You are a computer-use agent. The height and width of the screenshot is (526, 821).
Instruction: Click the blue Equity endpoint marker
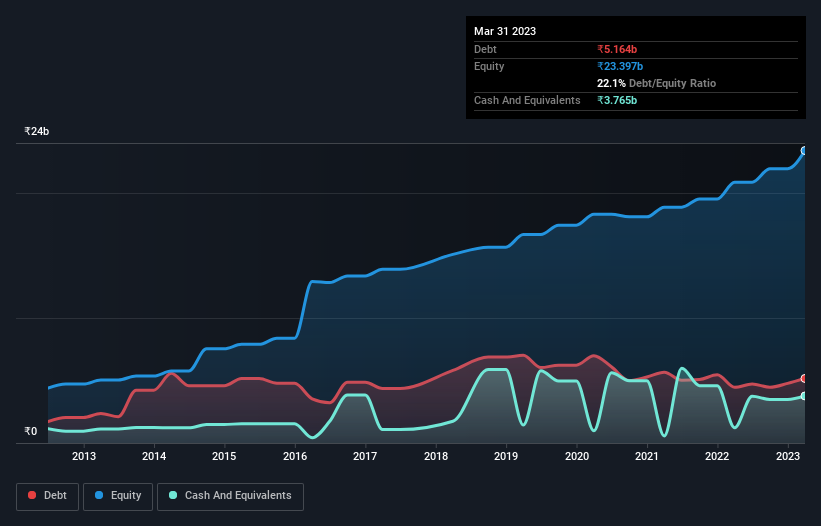[804, 151]
